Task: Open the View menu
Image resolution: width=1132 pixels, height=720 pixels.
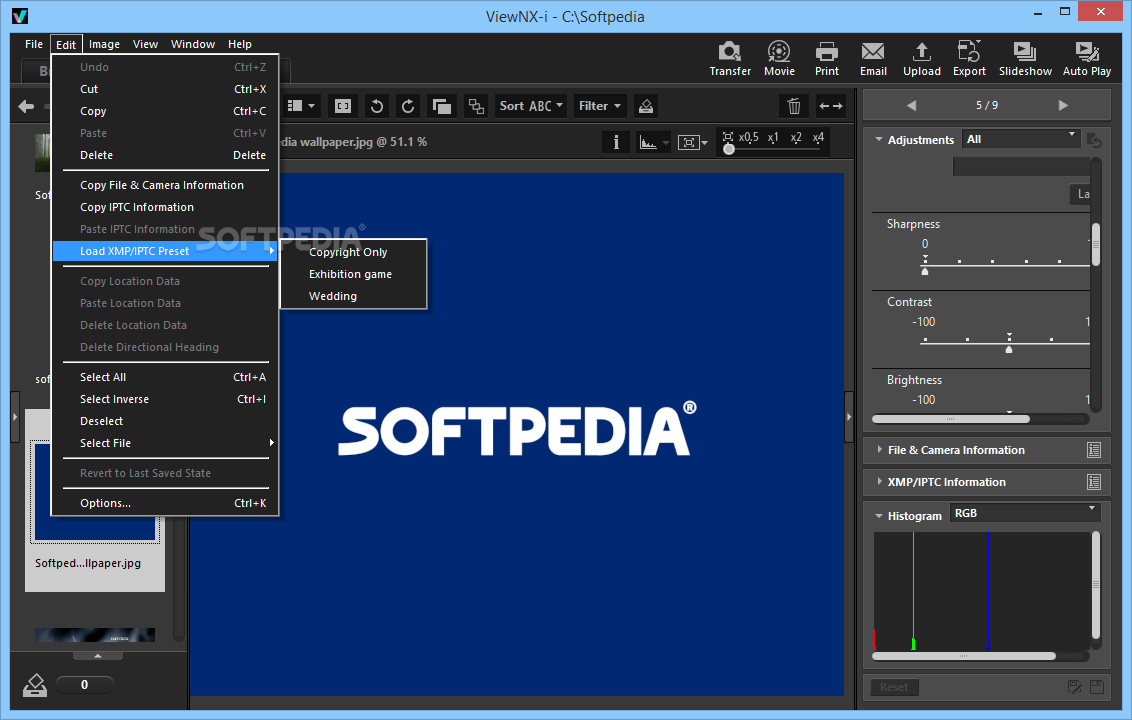Action: pos(145,44)
